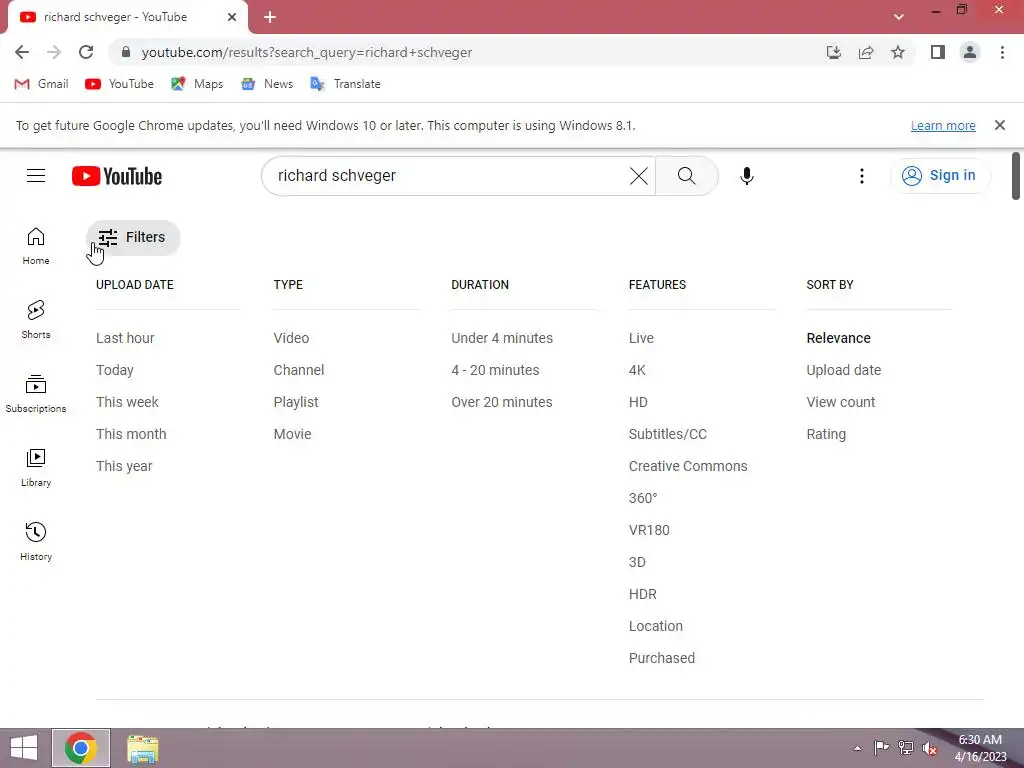Go to Home in the sidebar
Viewport: 1024px width, 768px height.
point(36,246)
